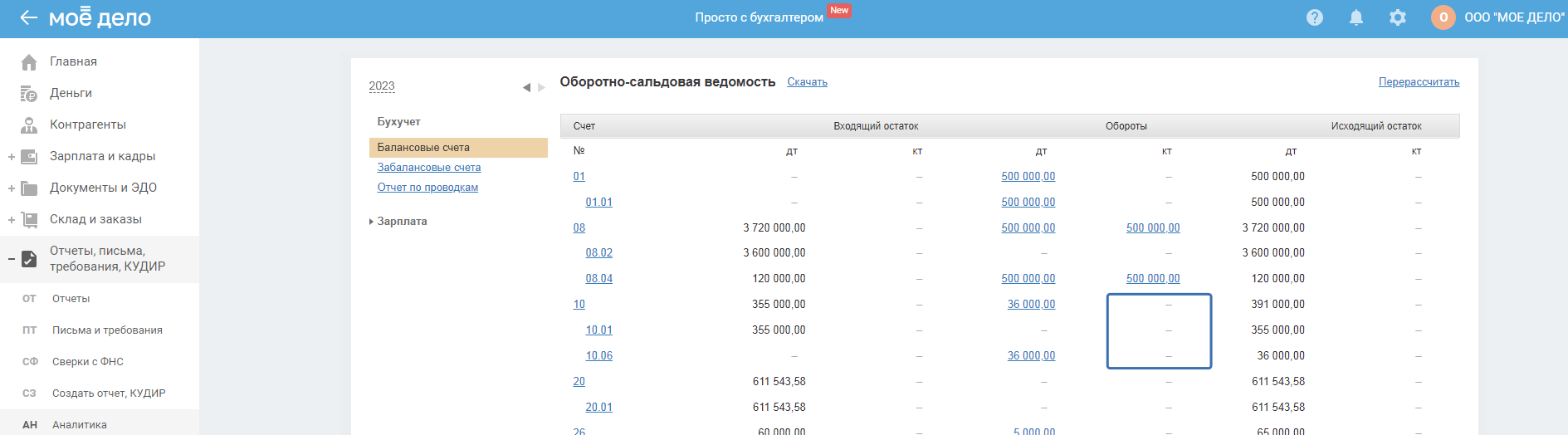Click the Обороты column header
Image resolution: width=1568 pixels, height=435 pixels.
coord(1126,126)
